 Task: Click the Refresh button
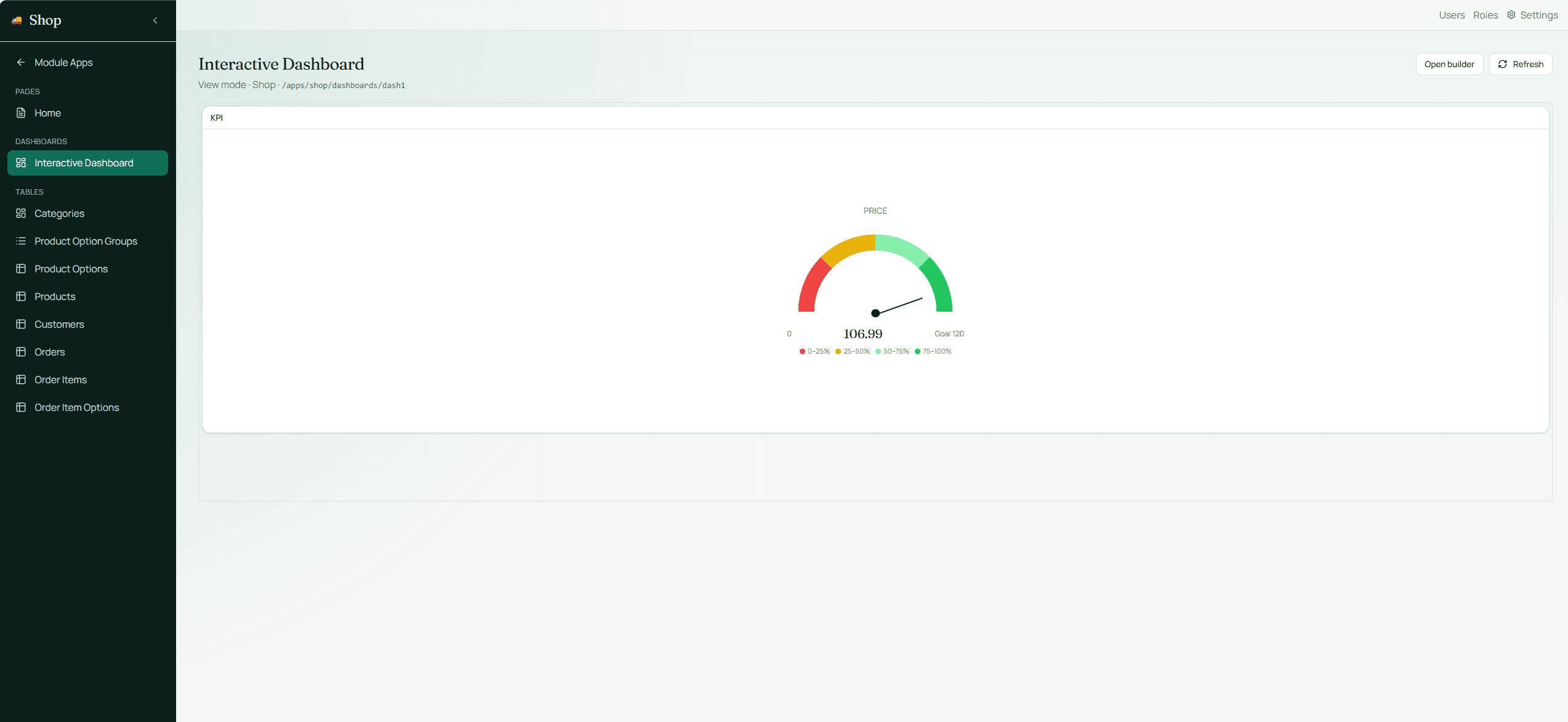tap(1521, 64)
